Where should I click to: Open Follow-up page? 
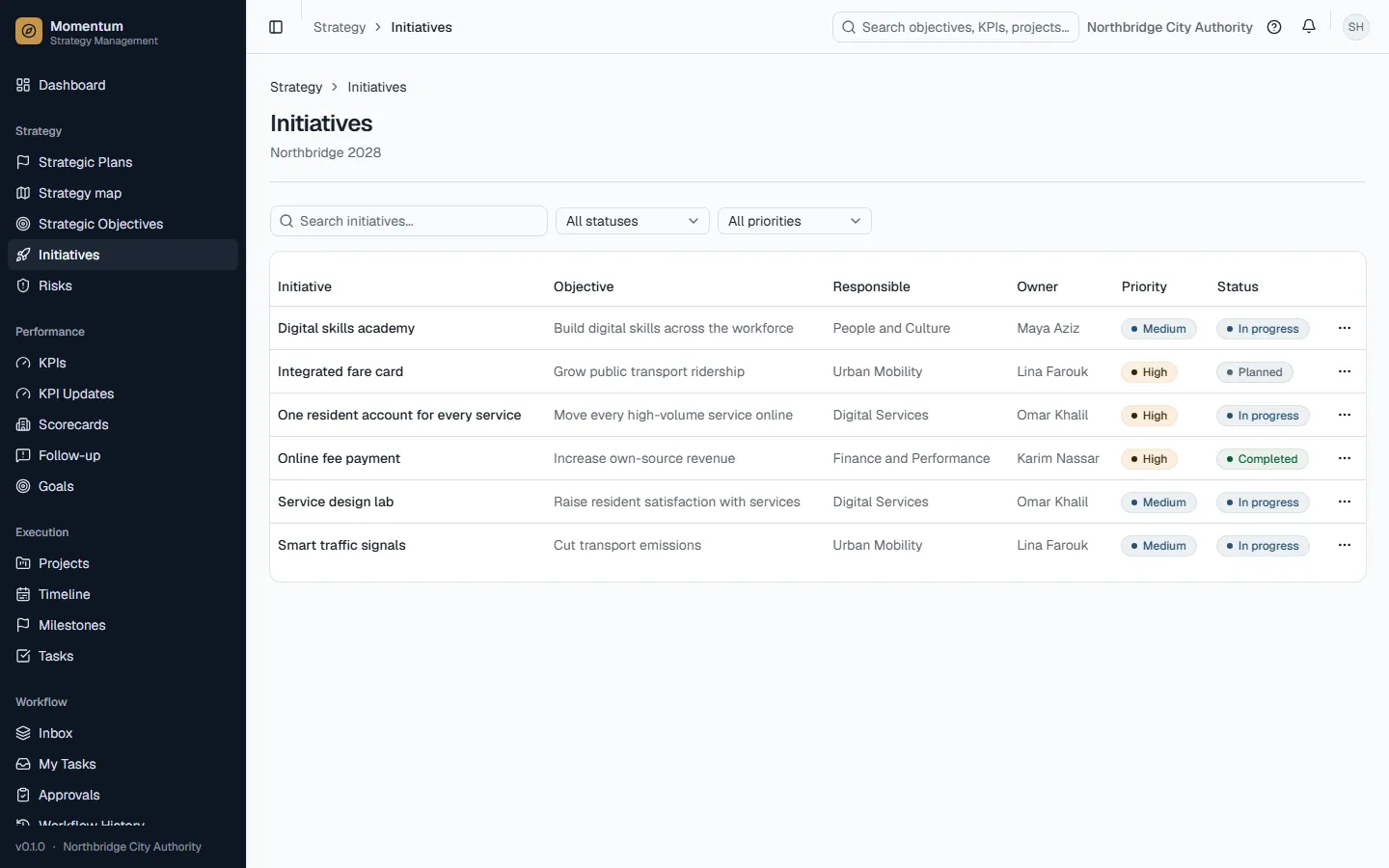pos(123,455)
